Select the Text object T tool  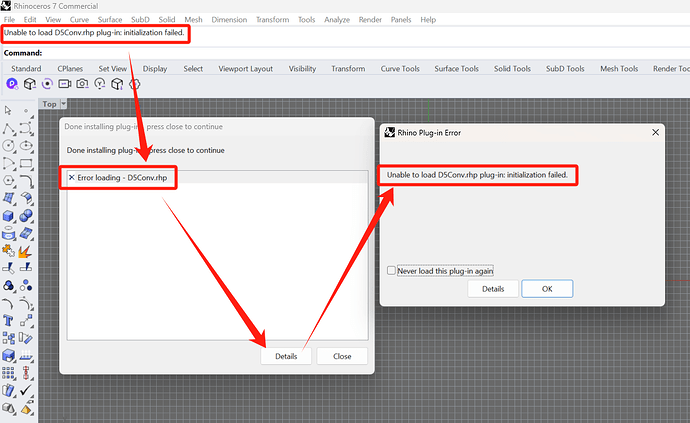(8, 320)
